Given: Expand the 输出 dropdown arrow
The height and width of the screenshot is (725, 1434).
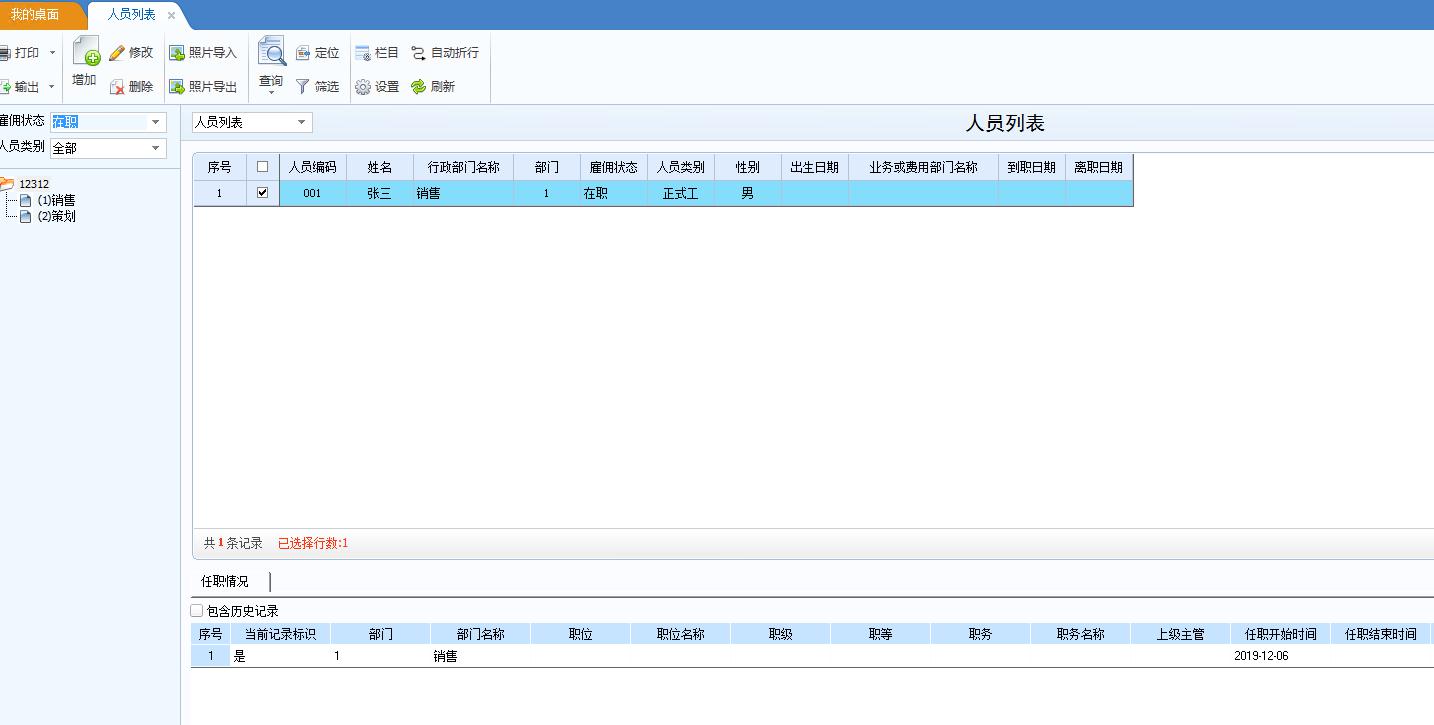Looking at the screenshot, I should 52,87.
